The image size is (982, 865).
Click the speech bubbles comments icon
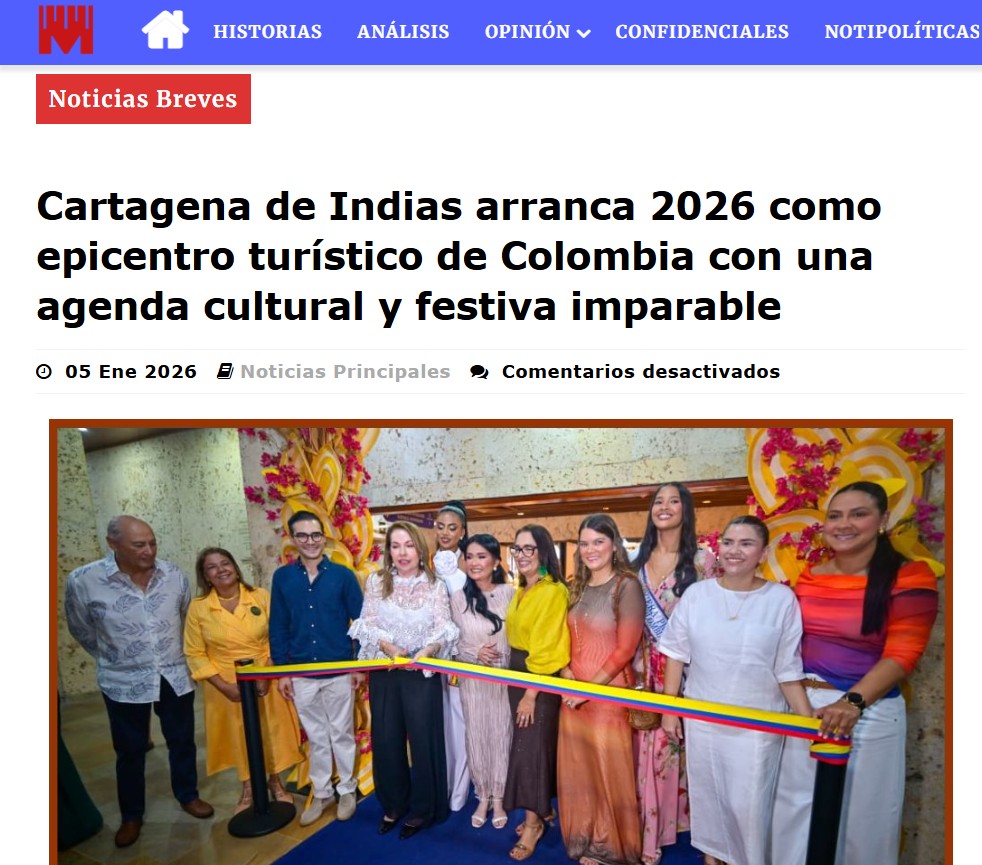[479, 372]
